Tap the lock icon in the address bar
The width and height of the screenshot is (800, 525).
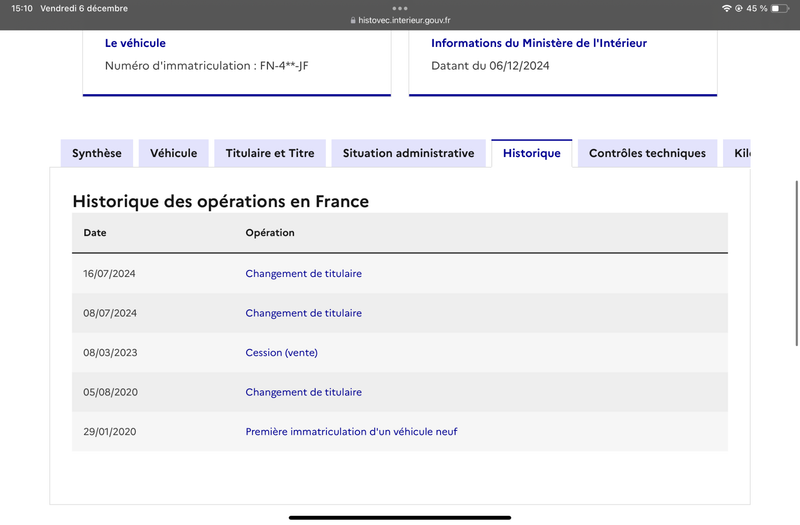(x=353, y=20)
